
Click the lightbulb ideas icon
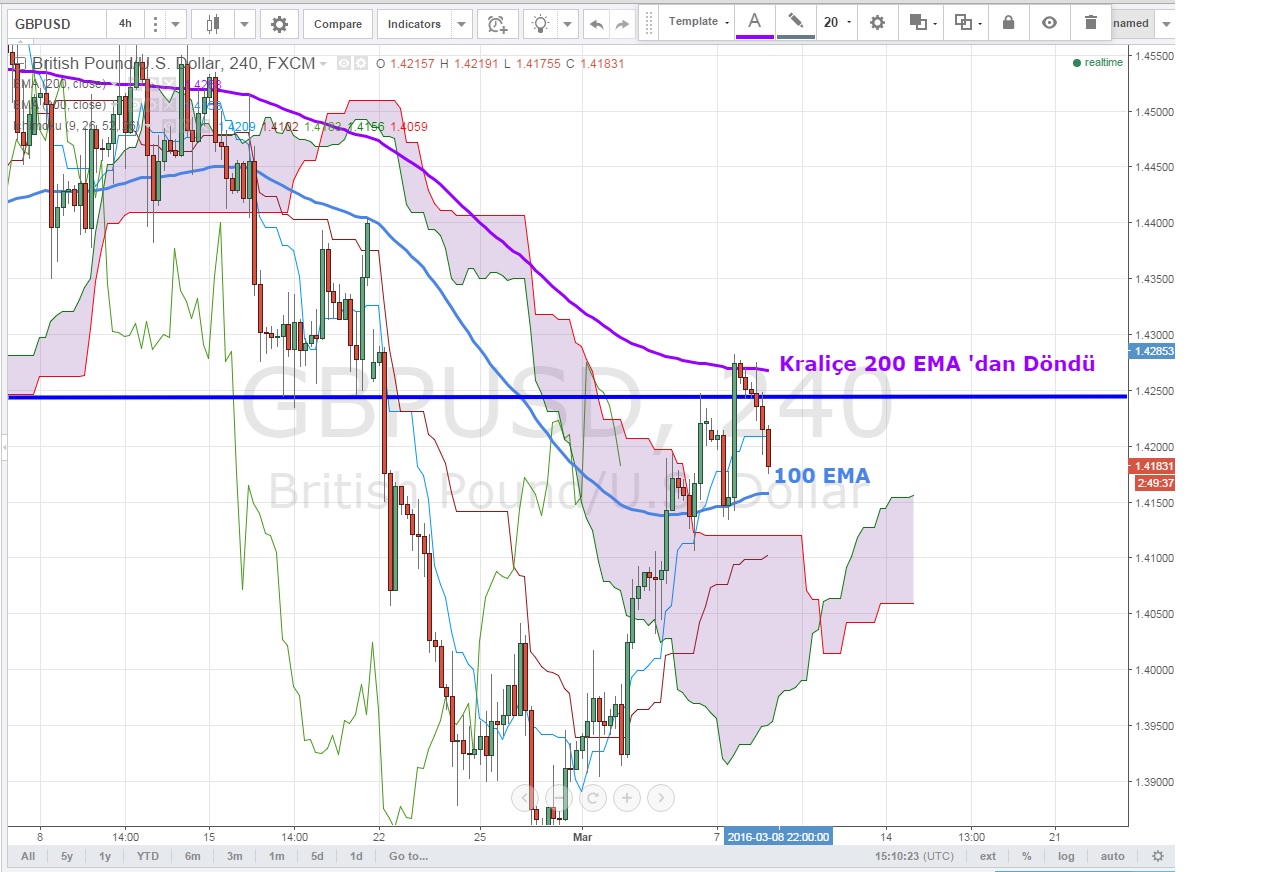point(541,24)
